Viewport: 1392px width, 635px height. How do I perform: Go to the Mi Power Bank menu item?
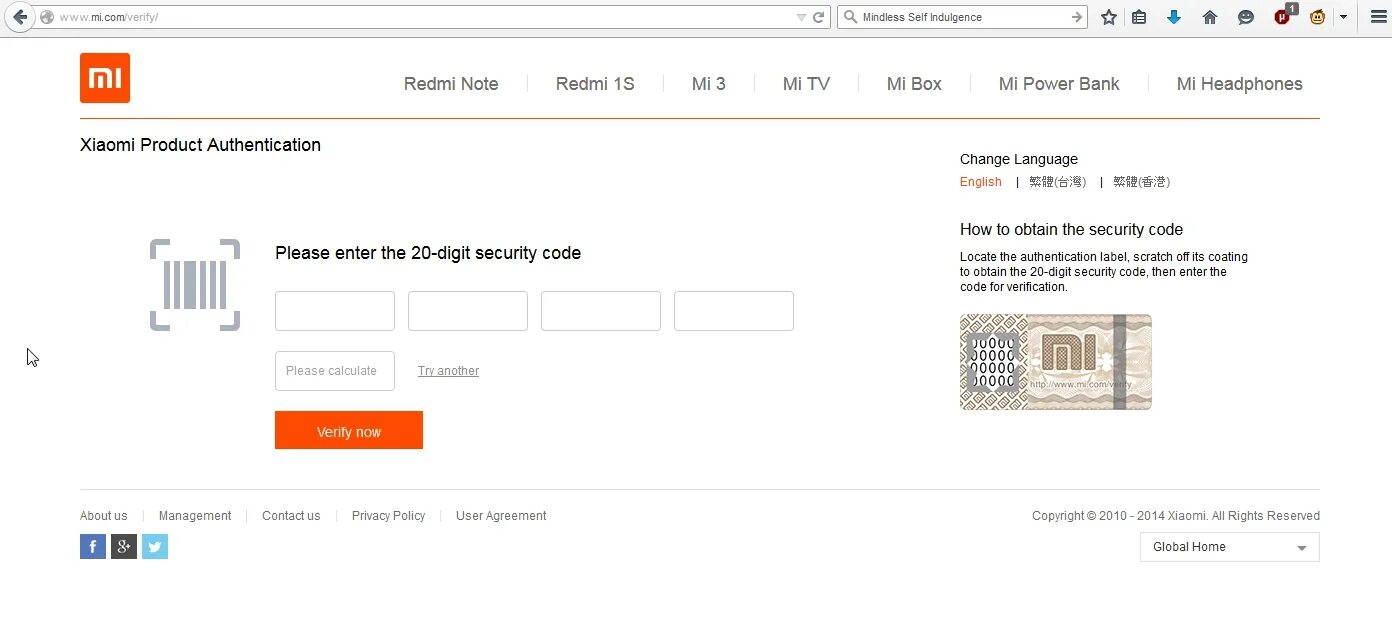coord(1059,84)
